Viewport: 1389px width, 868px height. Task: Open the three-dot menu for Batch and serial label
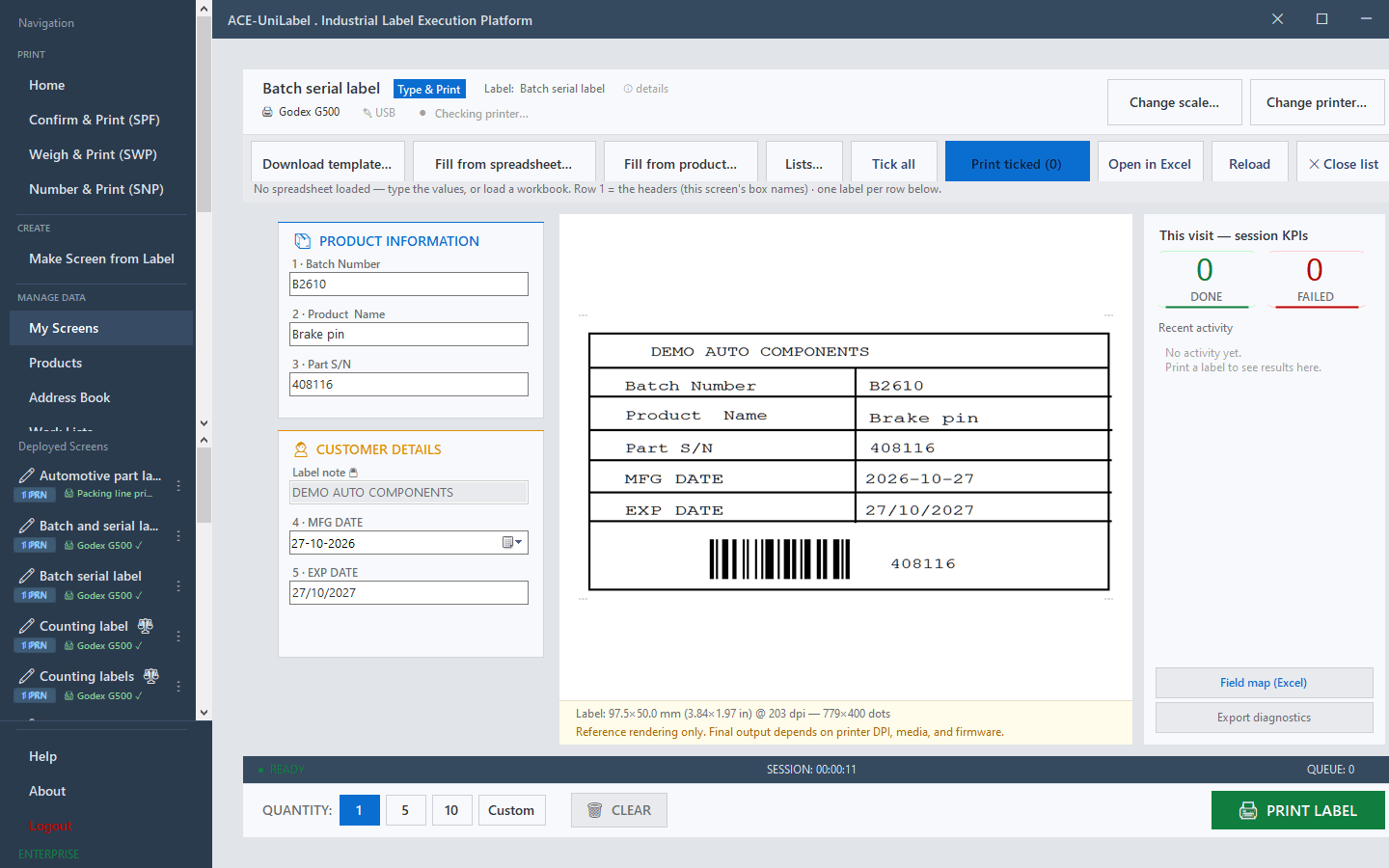coord(178,535)
